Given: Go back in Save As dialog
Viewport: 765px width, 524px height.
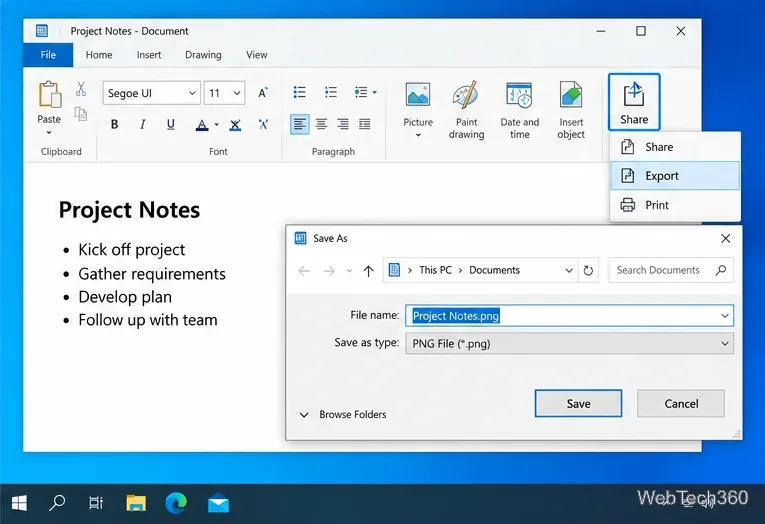Looking at the screenshot, I should (304, 270).
